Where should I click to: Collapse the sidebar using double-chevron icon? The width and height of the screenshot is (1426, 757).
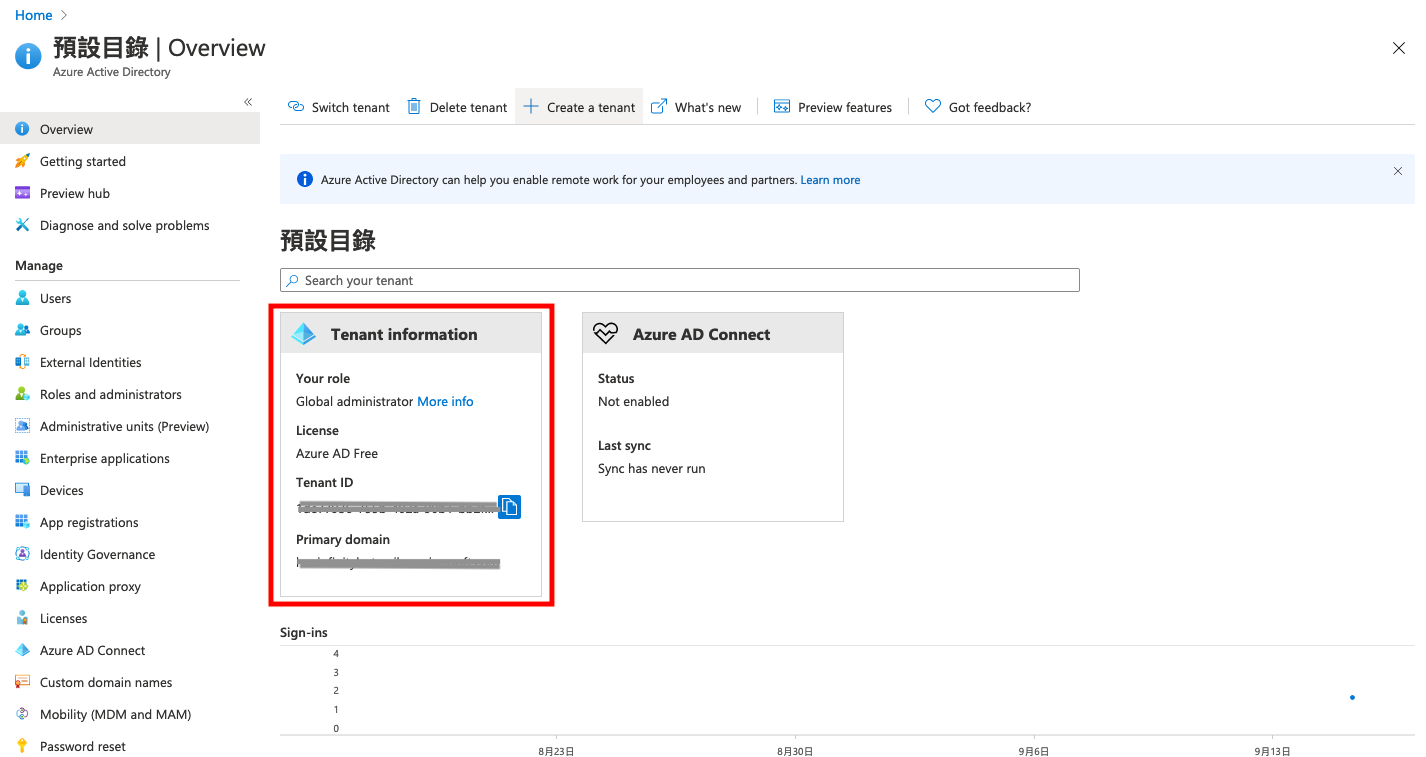[248, 102]
